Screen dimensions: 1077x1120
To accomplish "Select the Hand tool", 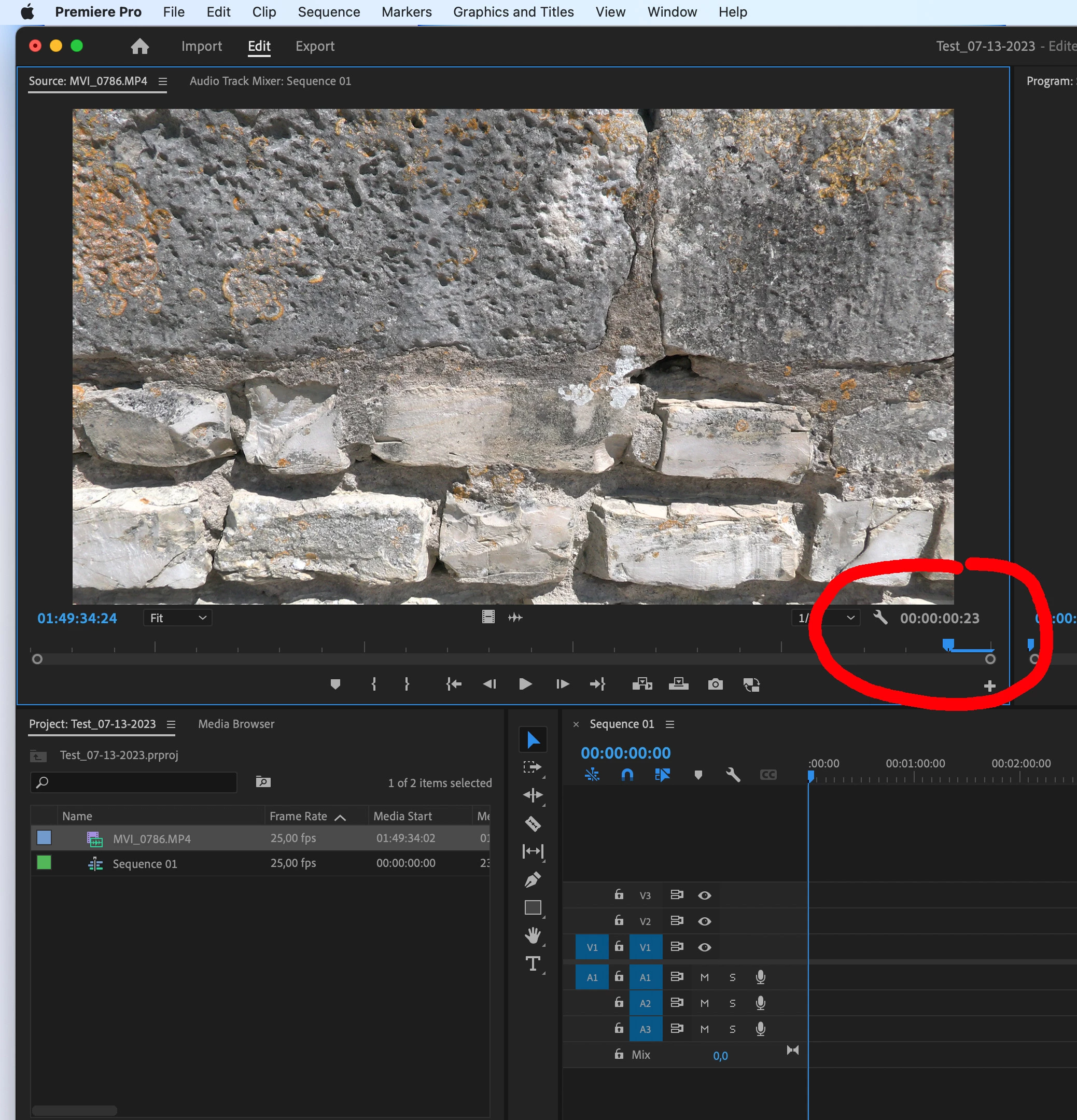I will pos(533,935).
